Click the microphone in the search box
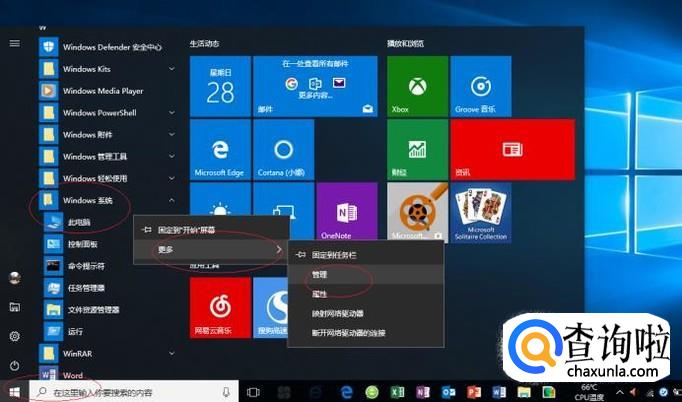This screenshot has width=682, height=402. (x=226, y=392)
